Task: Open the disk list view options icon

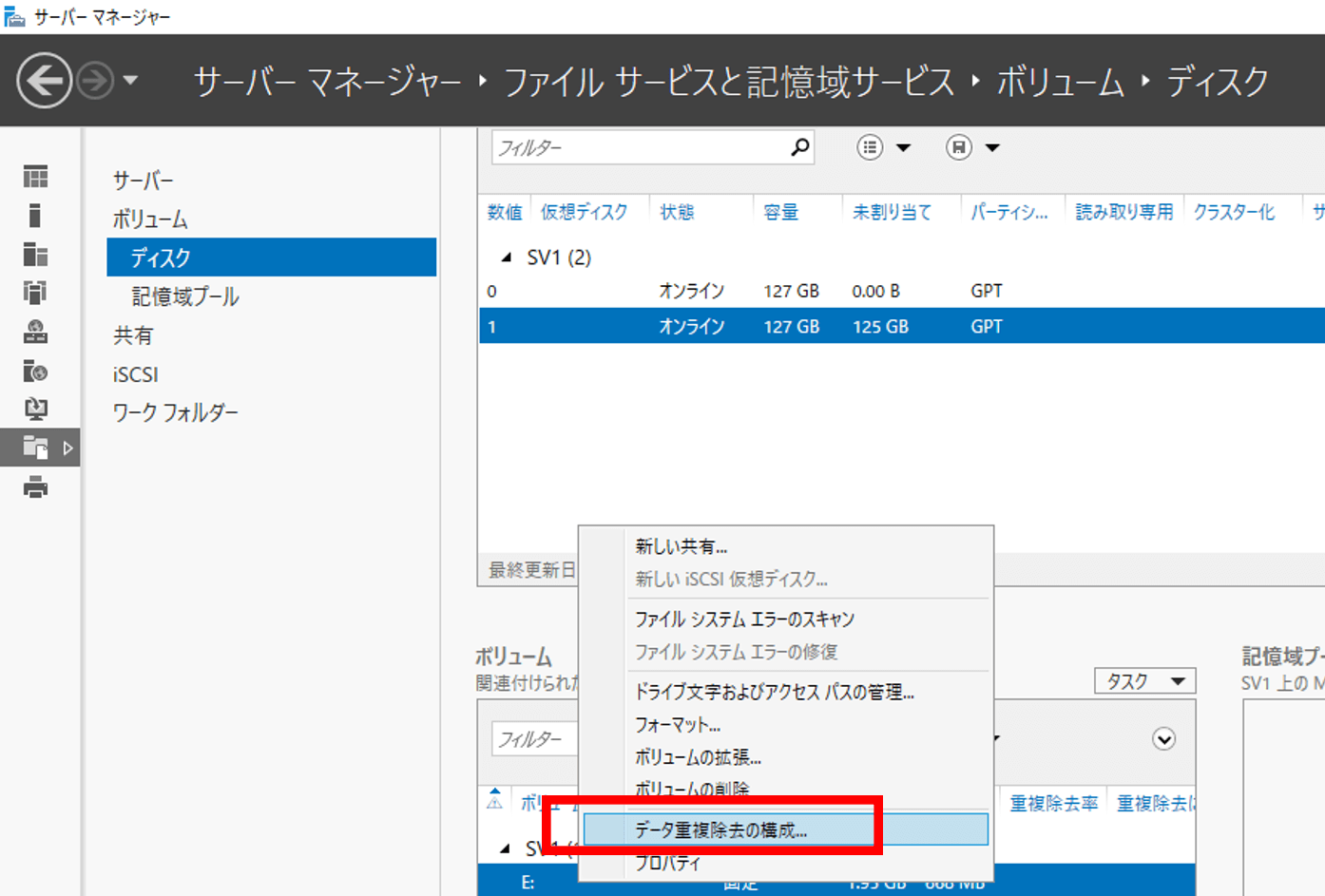Action: click(870, 147)
